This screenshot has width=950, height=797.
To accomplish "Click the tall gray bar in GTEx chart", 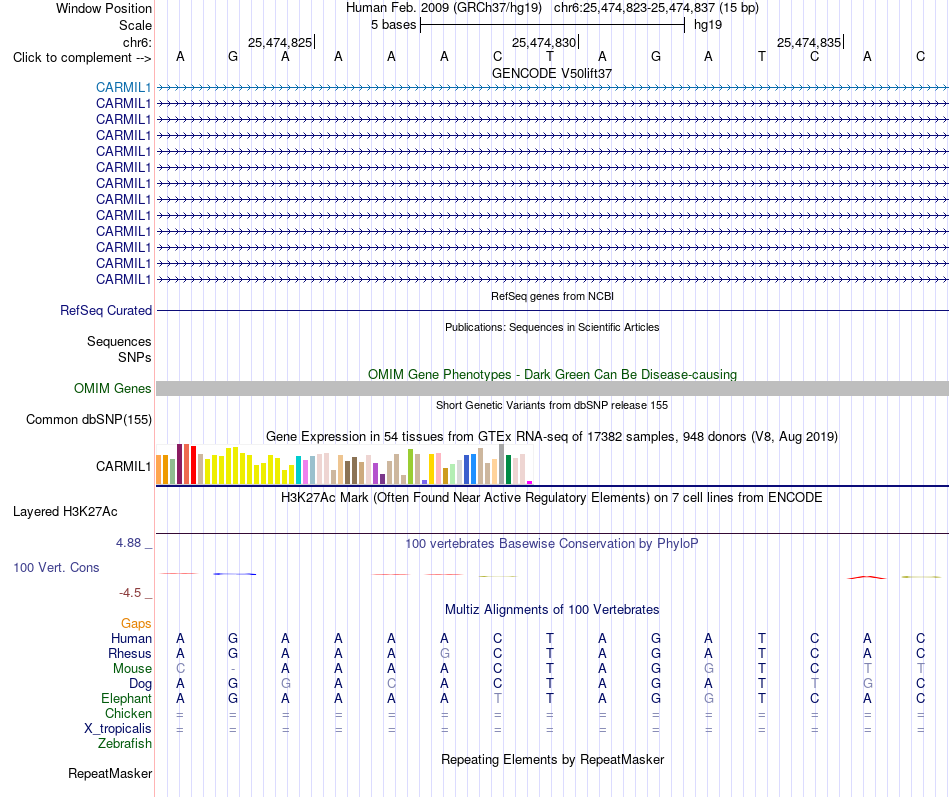I will [x=501, y=464].
